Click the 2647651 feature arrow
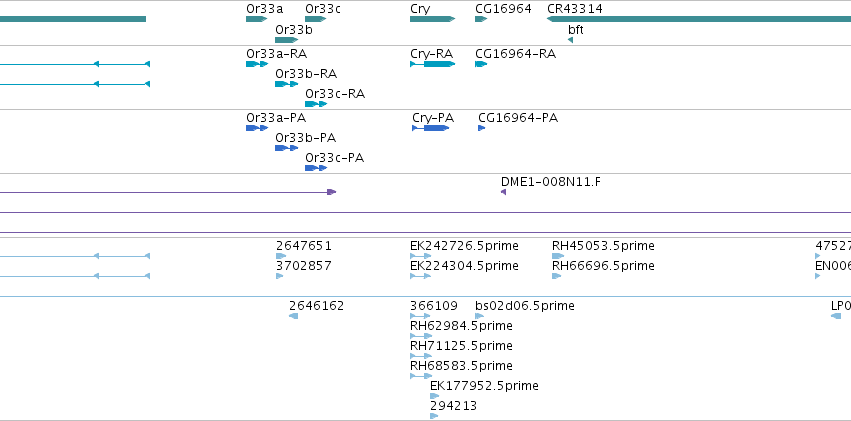 (x=281, y=256)
